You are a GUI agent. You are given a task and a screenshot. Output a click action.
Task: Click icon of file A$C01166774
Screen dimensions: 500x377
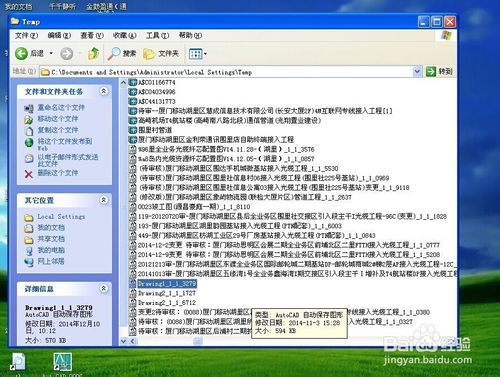(133, 82)
